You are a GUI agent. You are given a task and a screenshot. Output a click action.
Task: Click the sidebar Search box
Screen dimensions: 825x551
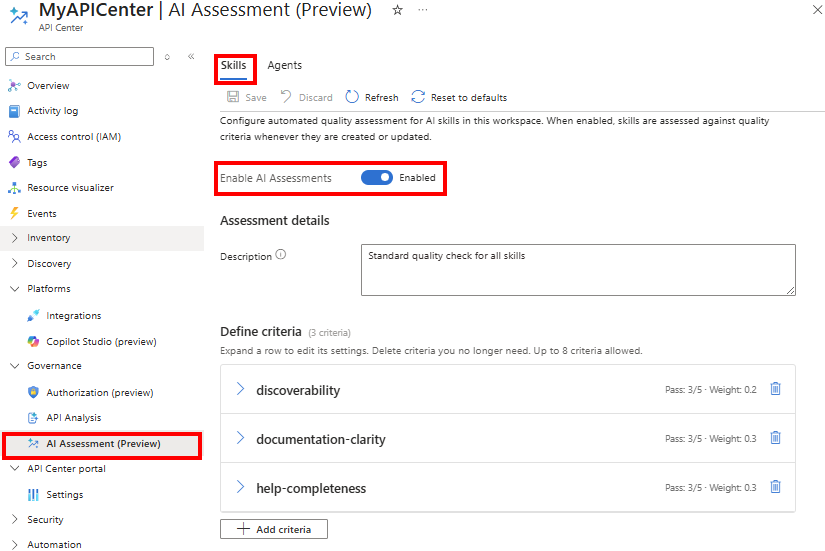click(x=79, y=56)
